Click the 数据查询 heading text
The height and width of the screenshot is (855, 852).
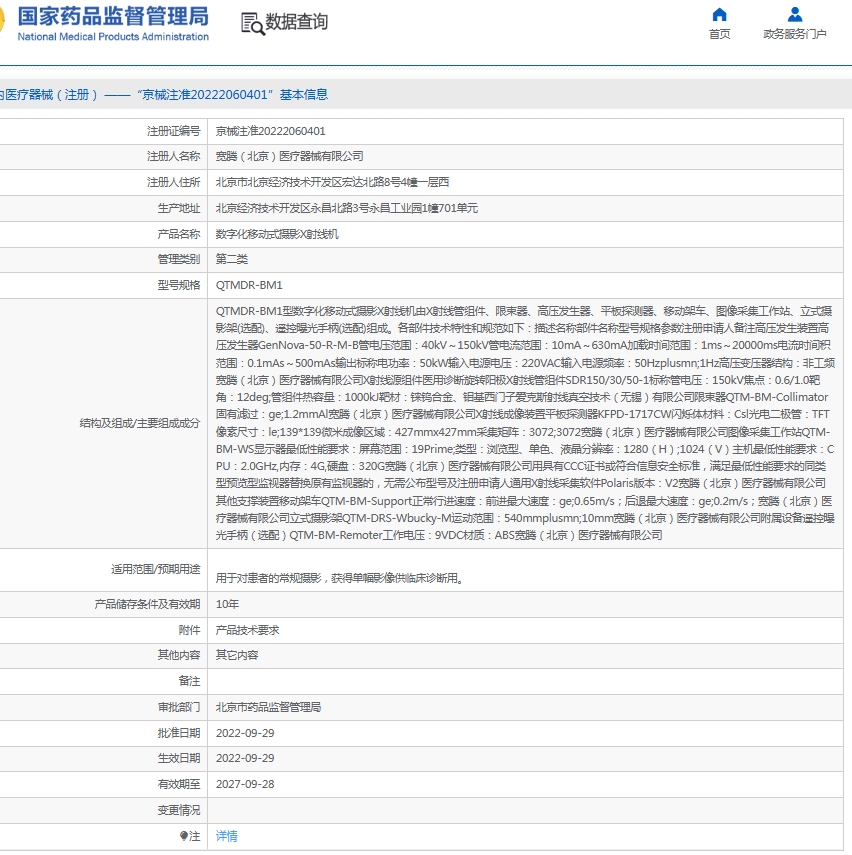click(x=296, y=22)
